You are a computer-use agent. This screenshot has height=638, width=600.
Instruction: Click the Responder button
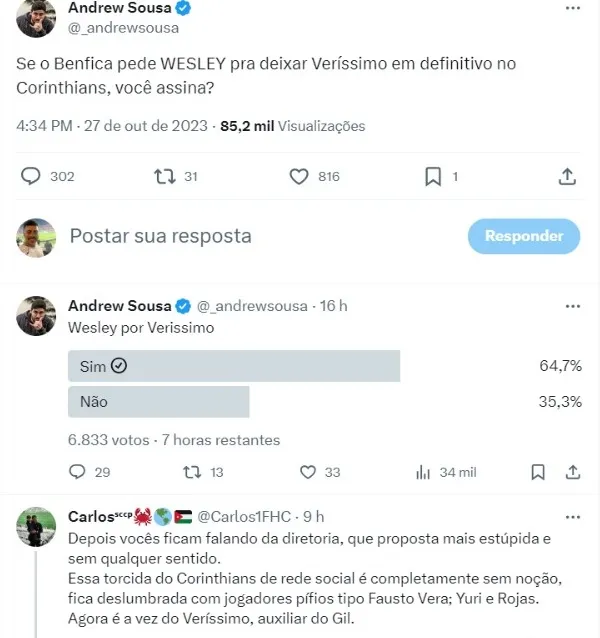click(x=524, y=236)
